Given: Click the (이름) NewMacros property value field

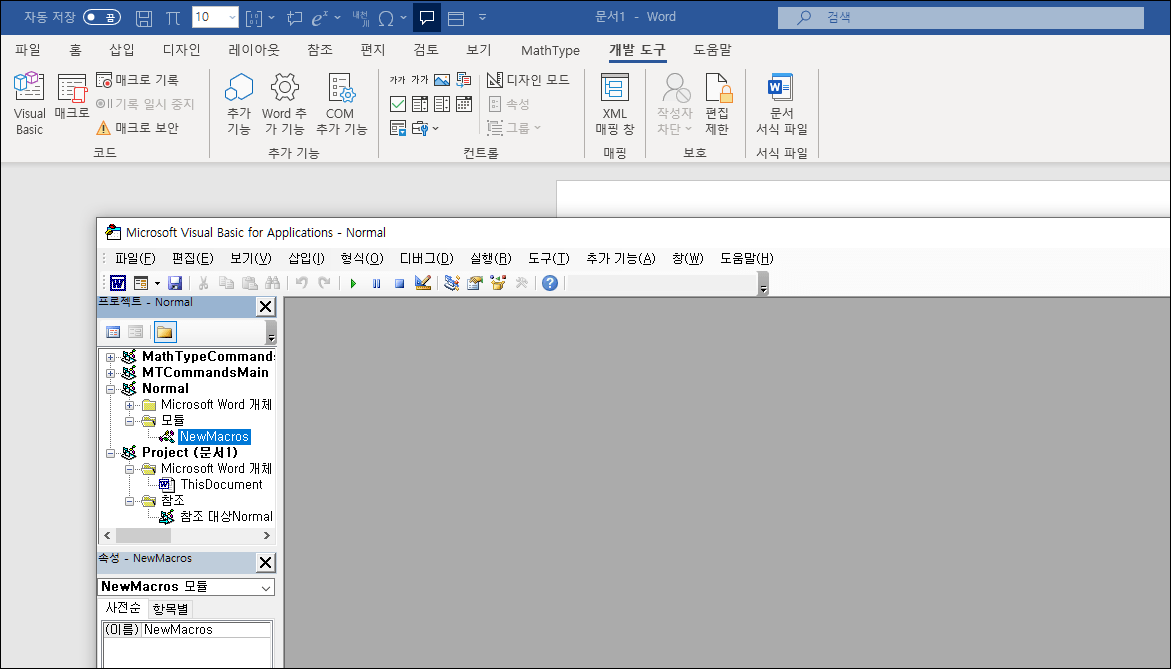Looking at the screenshot, I should (206, 629).
